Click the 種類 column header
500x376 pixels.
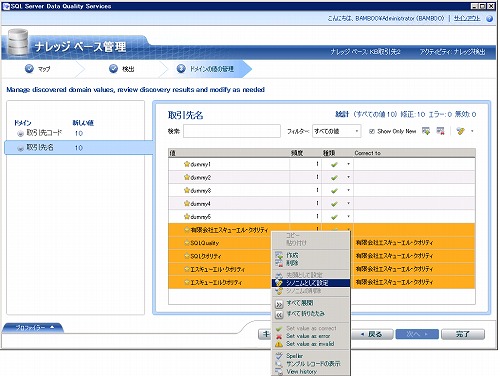(337, 153)
